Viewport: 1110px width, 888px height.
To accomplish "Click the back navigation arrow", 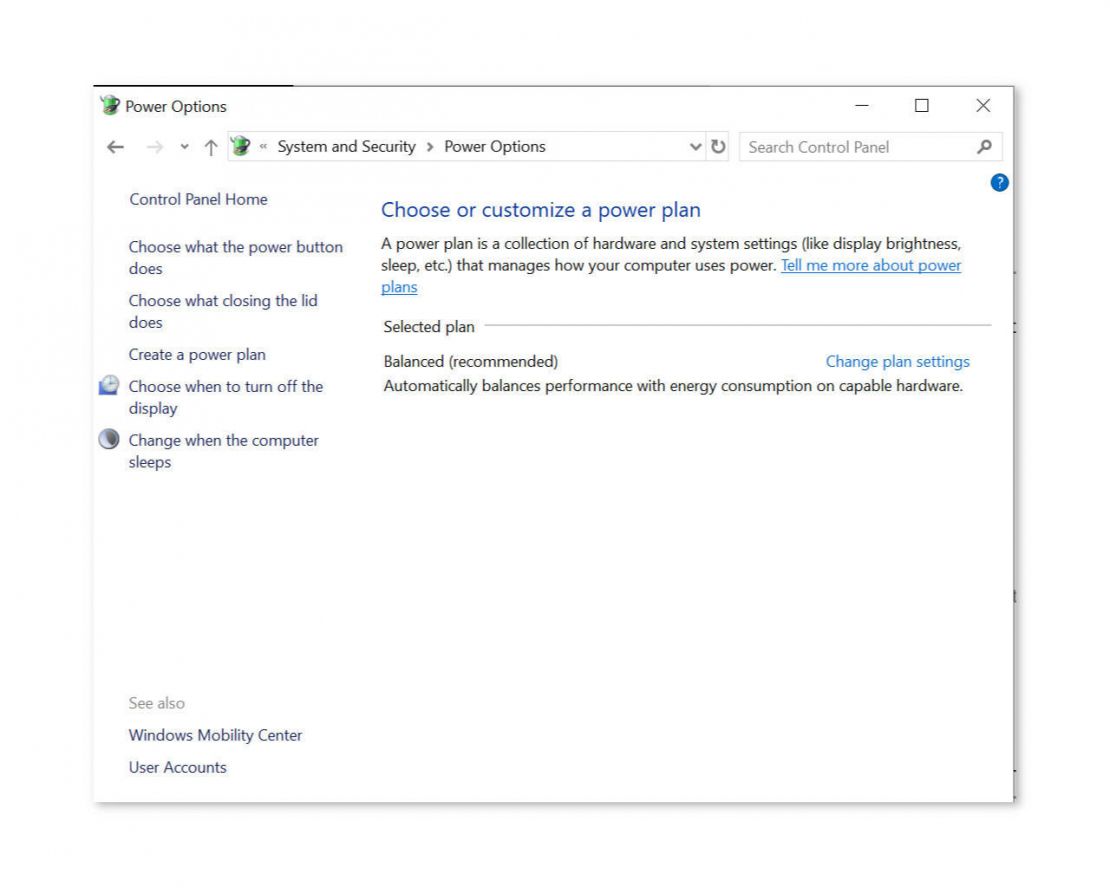I will (115, 146).
